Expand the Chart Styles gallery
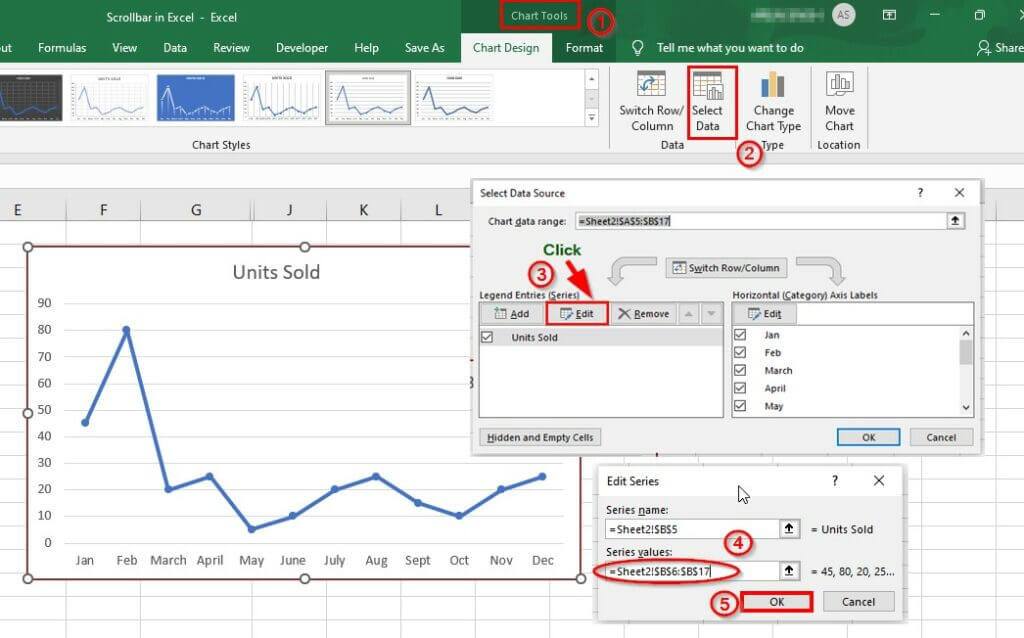Viewport: 1024px width, 638px height. pos(591,118)
